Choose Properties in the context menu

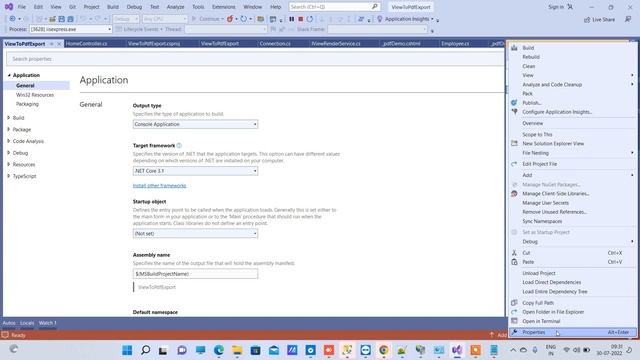coord(573,332)
